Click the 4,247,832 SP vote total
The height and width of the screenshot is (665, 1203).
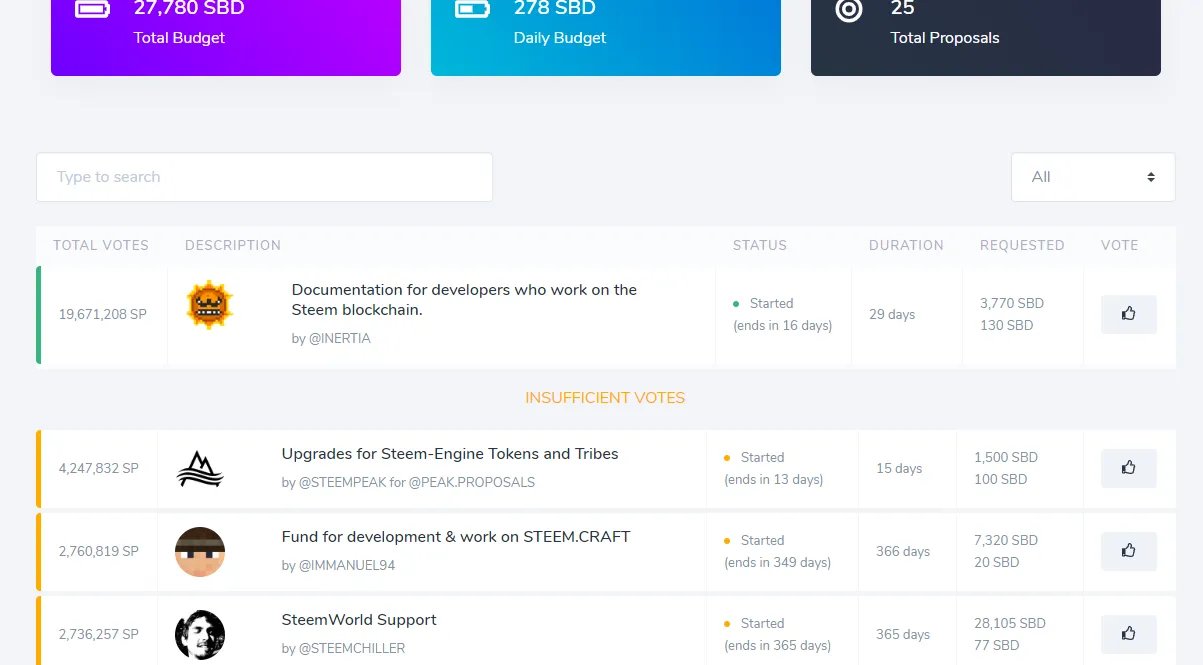pyautogui.click(x=99, y=468)
